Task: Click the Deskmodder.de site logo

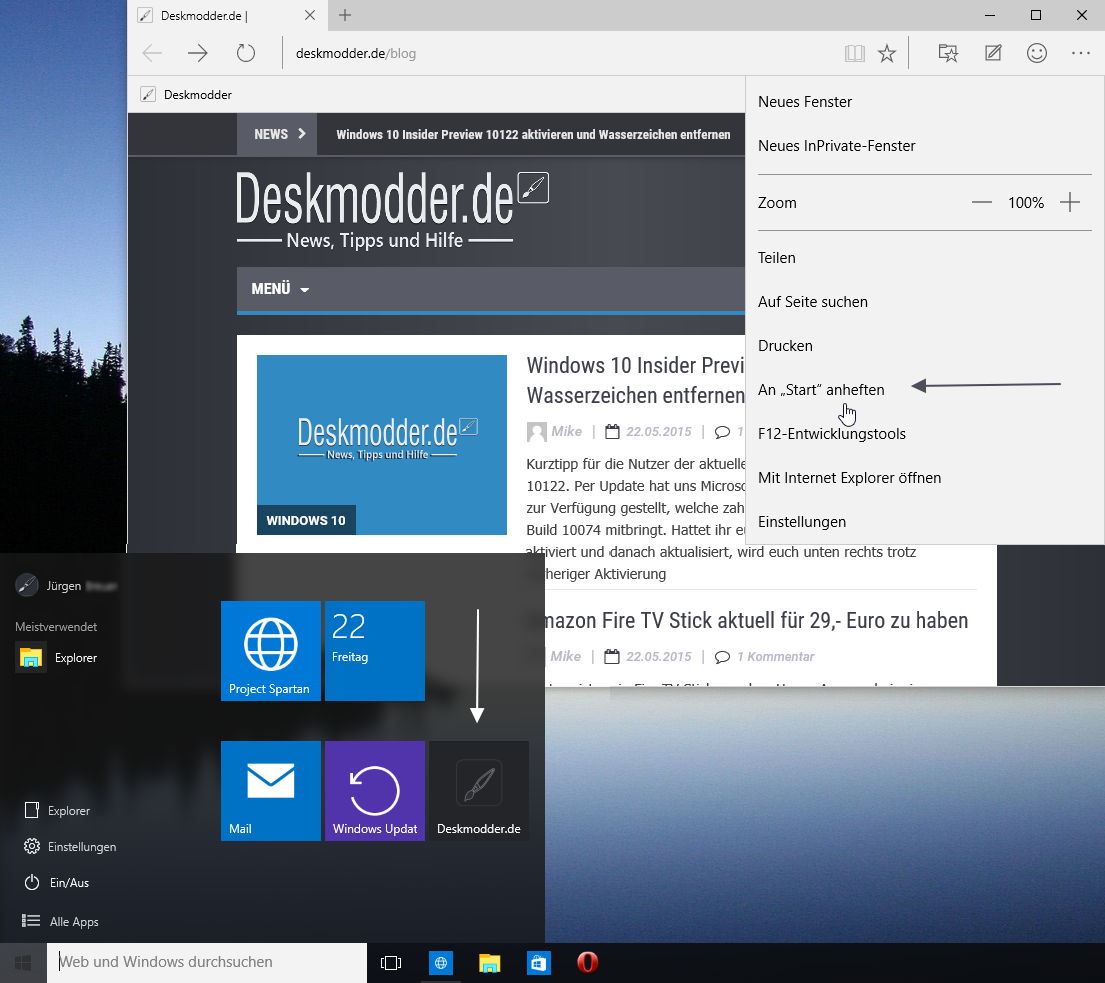Action: tap(392, 209)
